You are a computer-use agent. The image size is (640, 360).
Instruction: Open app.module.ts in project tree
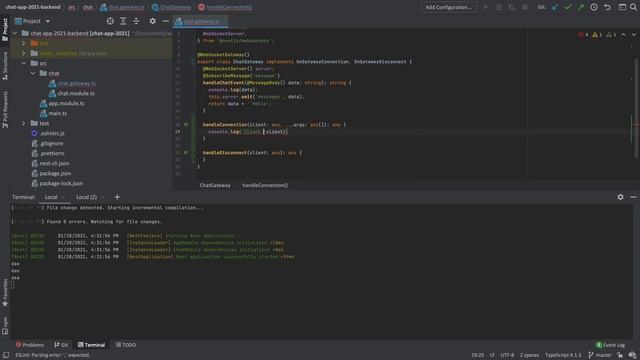click(67, 103)
